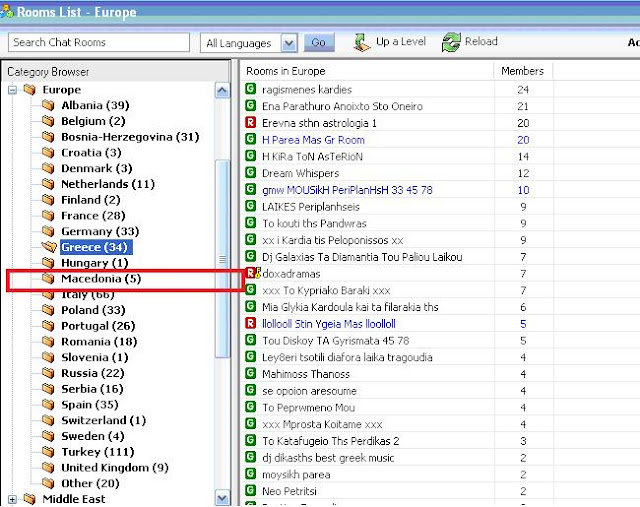Select the Switzerland (1) category
The image size is (640, 507).
[x=104, y=420]
